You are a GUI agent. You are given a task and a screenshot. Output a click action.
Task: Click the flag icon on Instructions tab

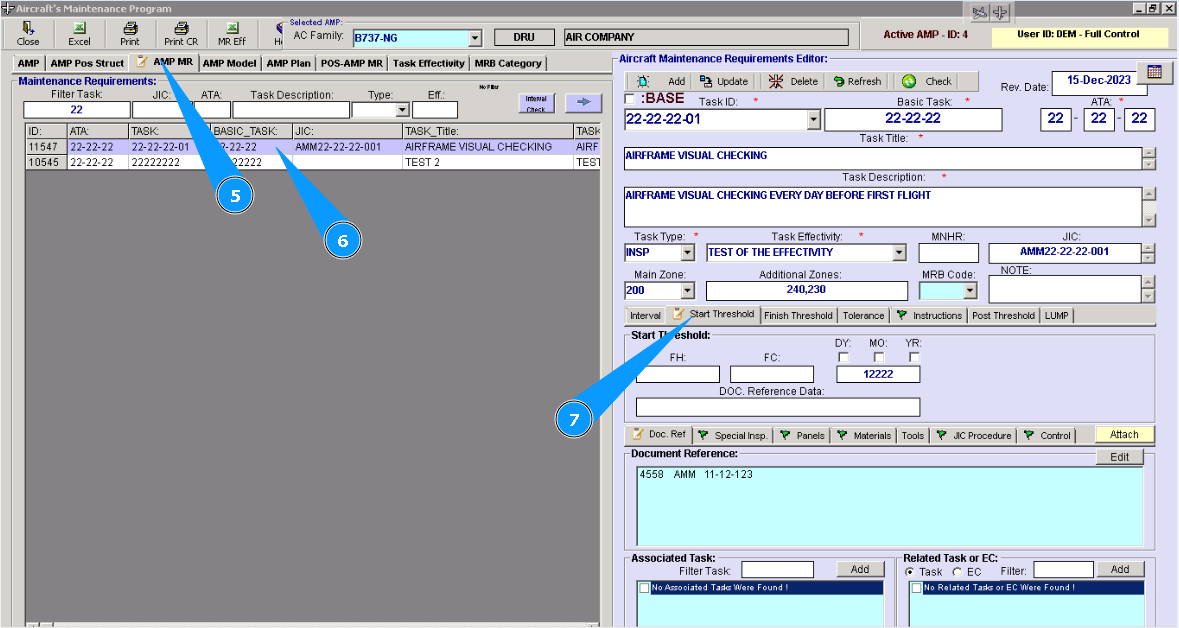coord(902,314)
